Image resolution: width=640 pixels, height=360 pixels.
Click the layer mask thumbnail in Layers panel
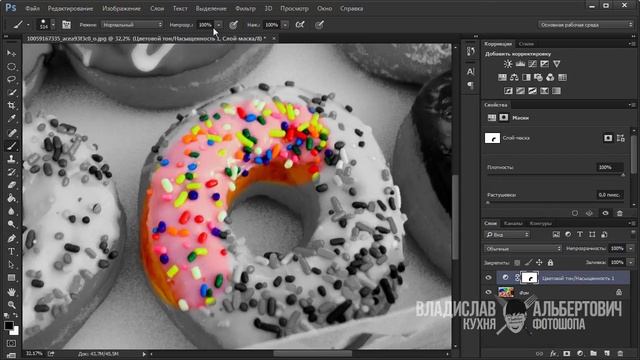[530, 278]
